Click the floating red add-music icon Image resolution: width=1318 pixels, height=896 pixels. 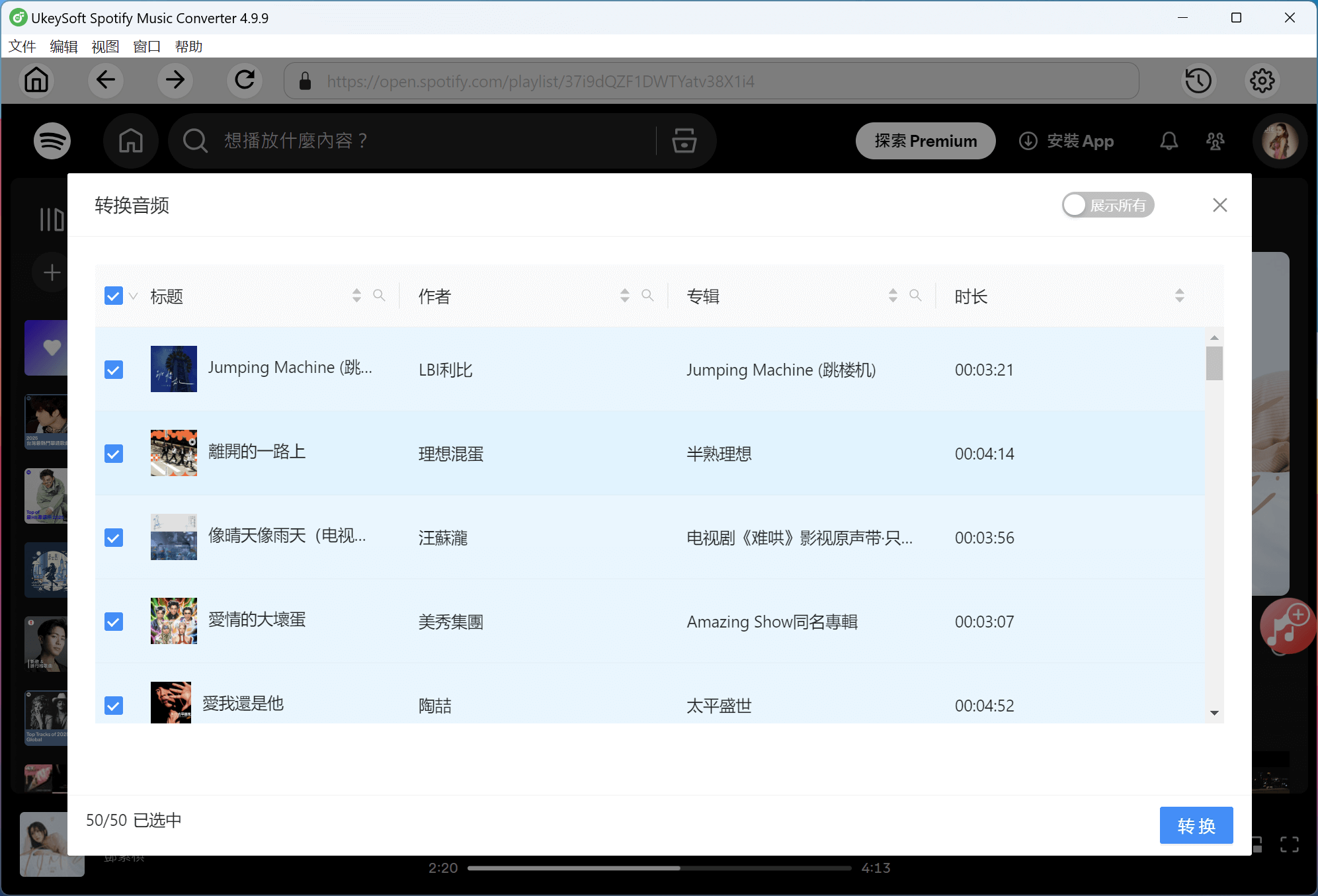click(x=1286, y=626)
